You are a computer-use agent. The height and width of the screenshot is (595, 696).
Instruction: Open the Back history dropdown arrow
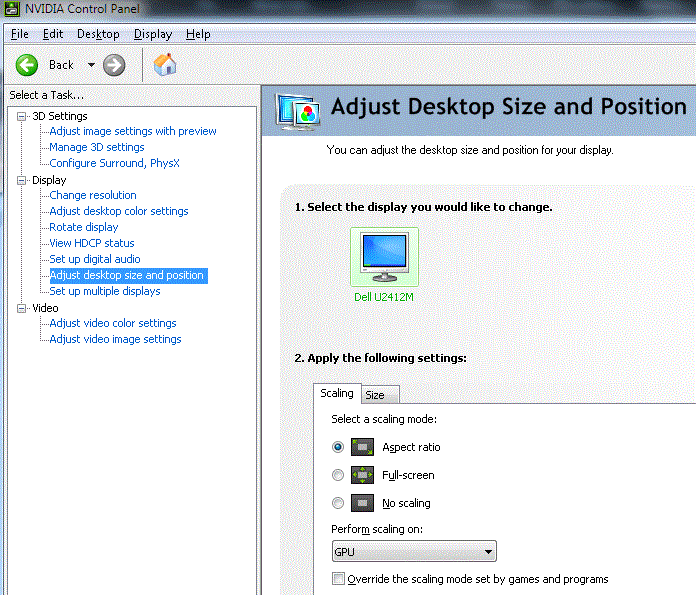click(91, 65)
